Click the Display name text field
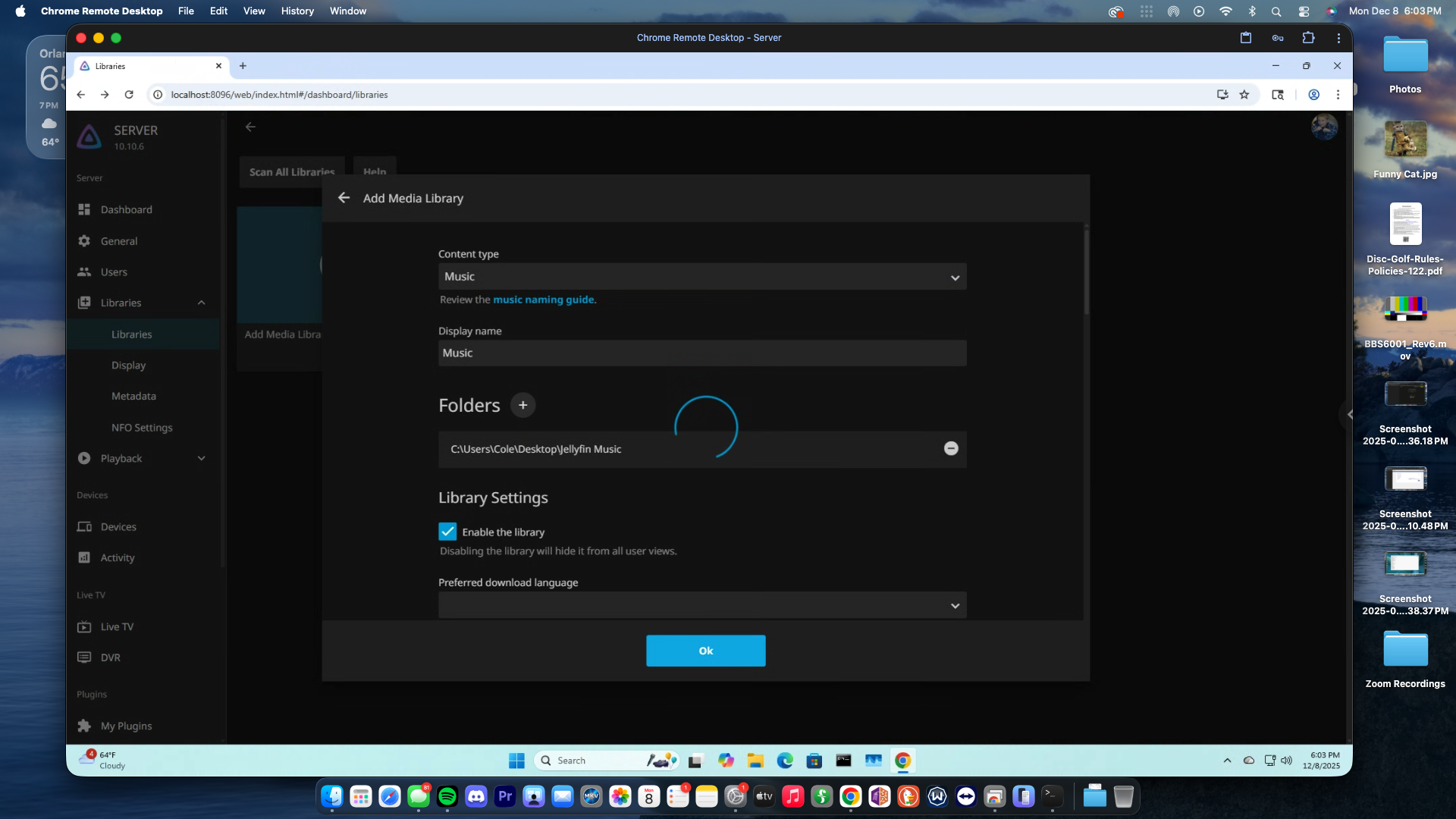 (701, 353)
